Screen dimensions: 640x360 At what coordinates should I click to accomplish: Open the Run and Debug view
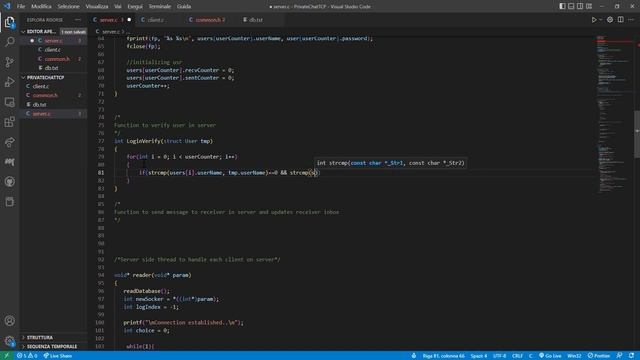pos(9,82)
